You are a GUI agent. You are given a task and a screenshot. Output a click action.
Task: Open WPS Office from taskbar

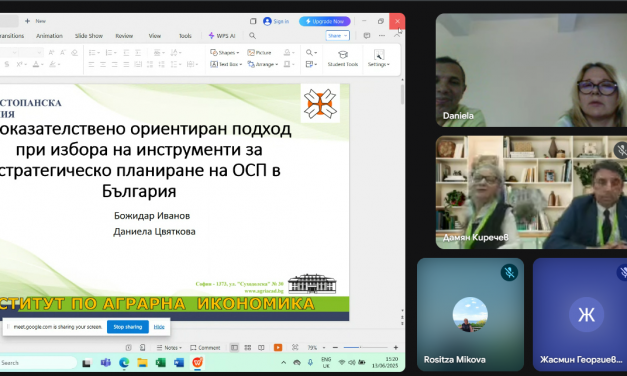198,362
